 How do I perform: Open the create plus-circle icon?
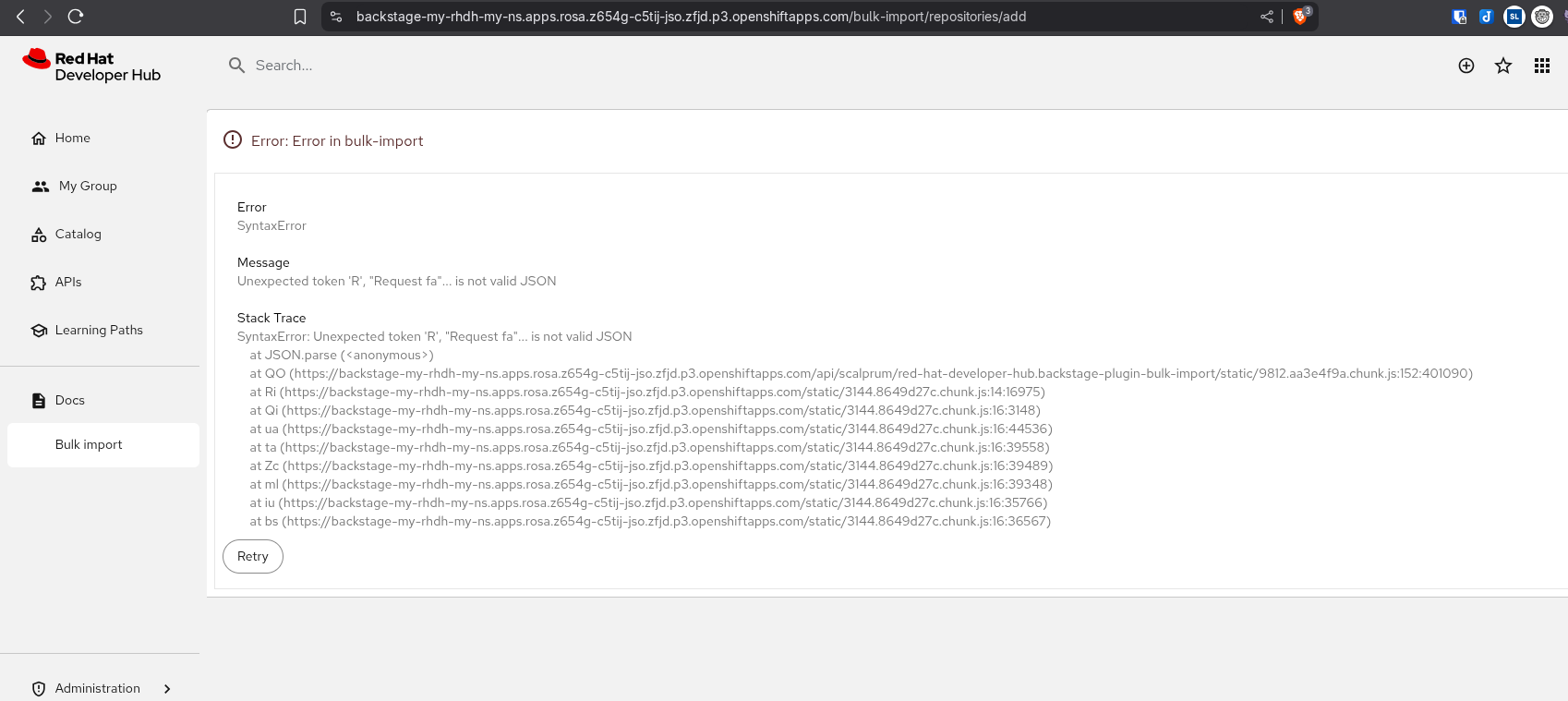click(x=1466, y=66)
